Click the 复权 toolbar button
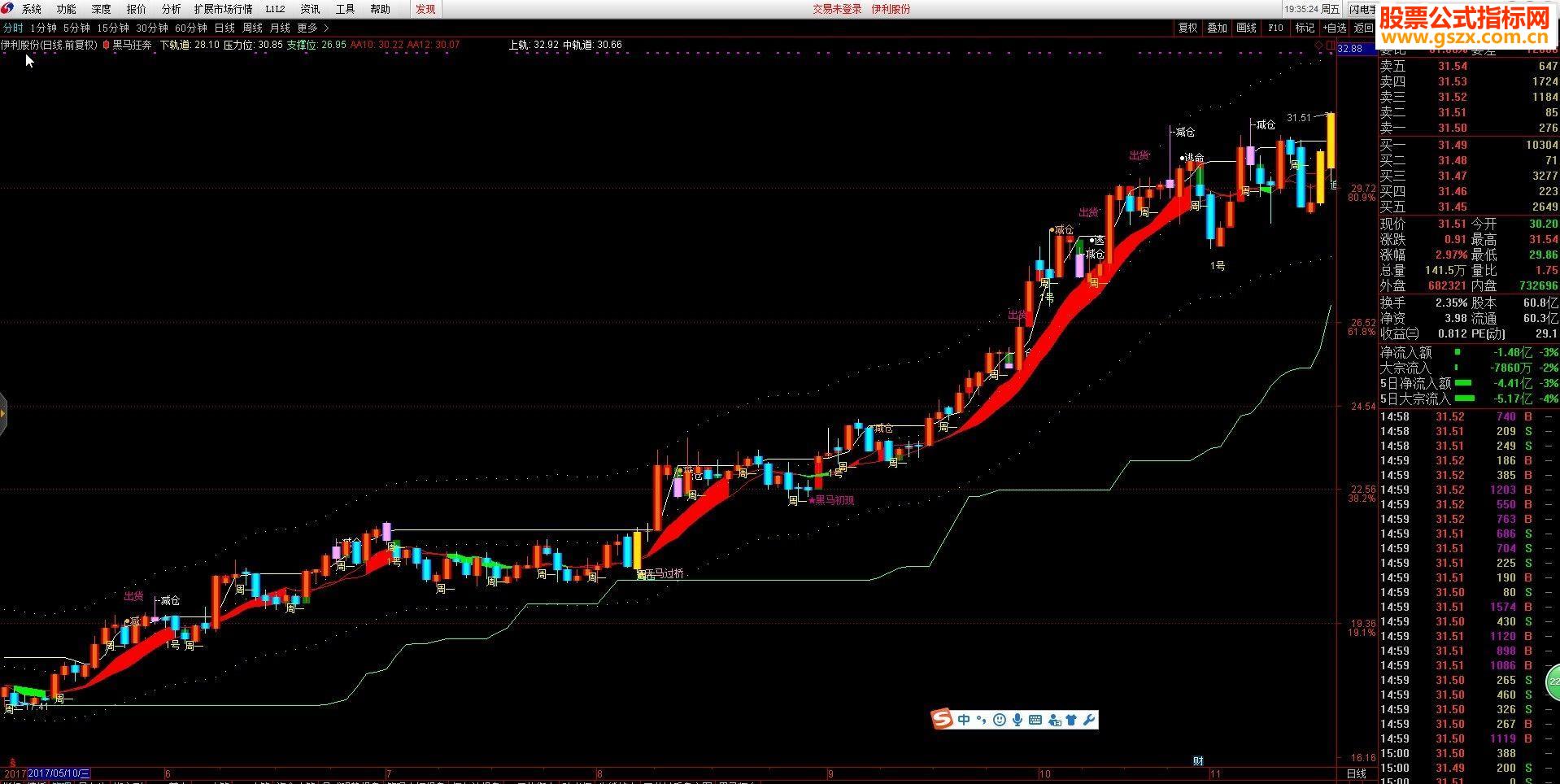Image resolution: width=1560 pixels, height=784 pixels. pos(1187,28)
